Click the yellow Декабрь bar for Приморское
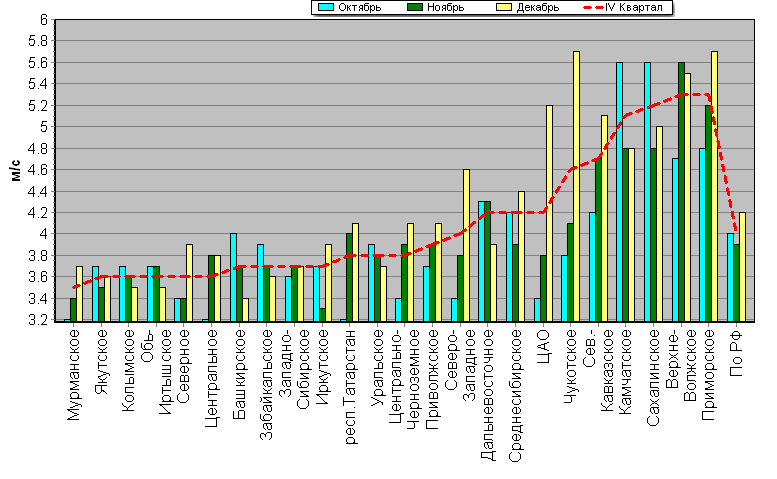The height and width of the screenshot is (479, 777). click(x=715, y=186)
